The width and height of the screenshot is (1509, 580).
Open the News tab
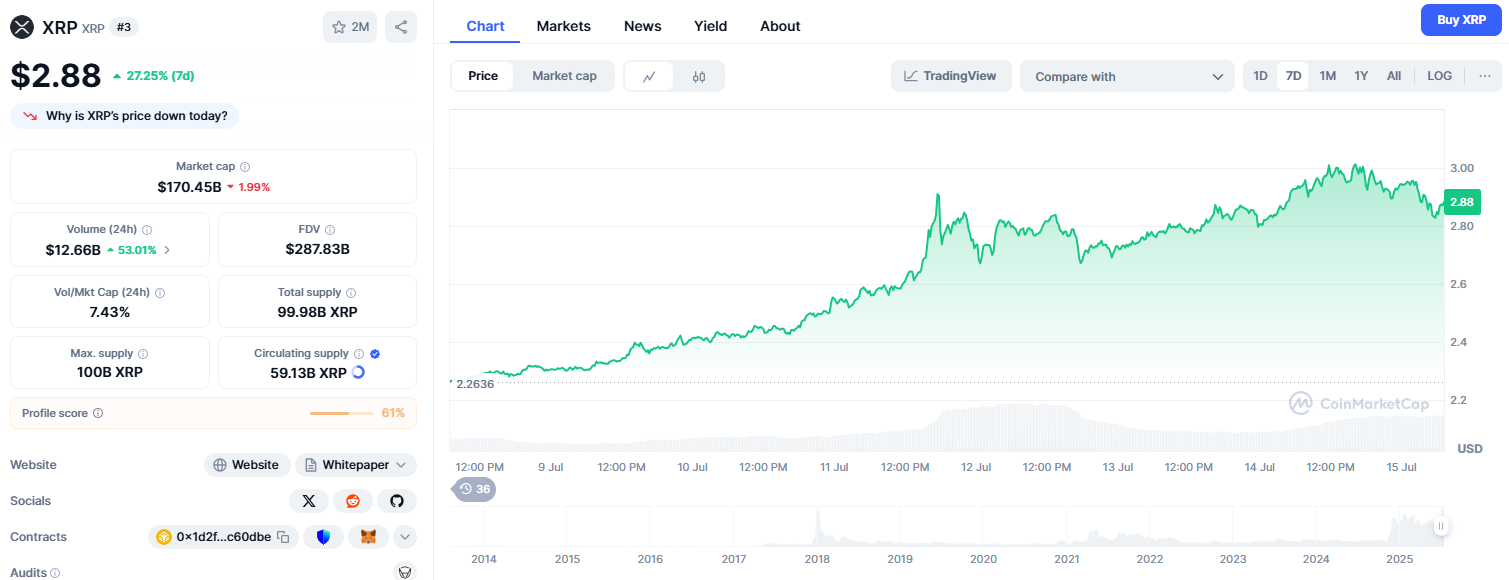[642, 26]
